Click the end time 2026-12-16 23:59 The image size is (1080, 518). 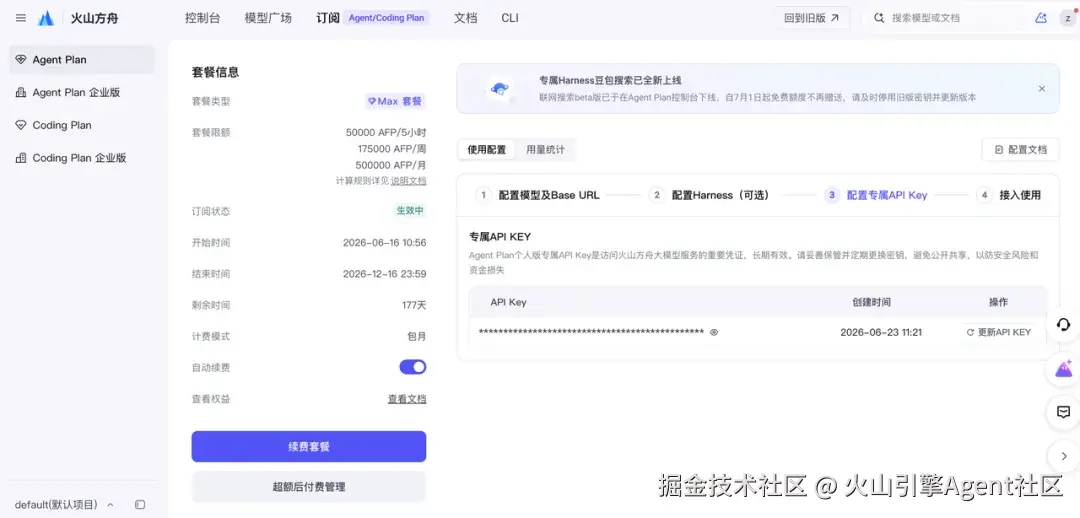point(384,274)
